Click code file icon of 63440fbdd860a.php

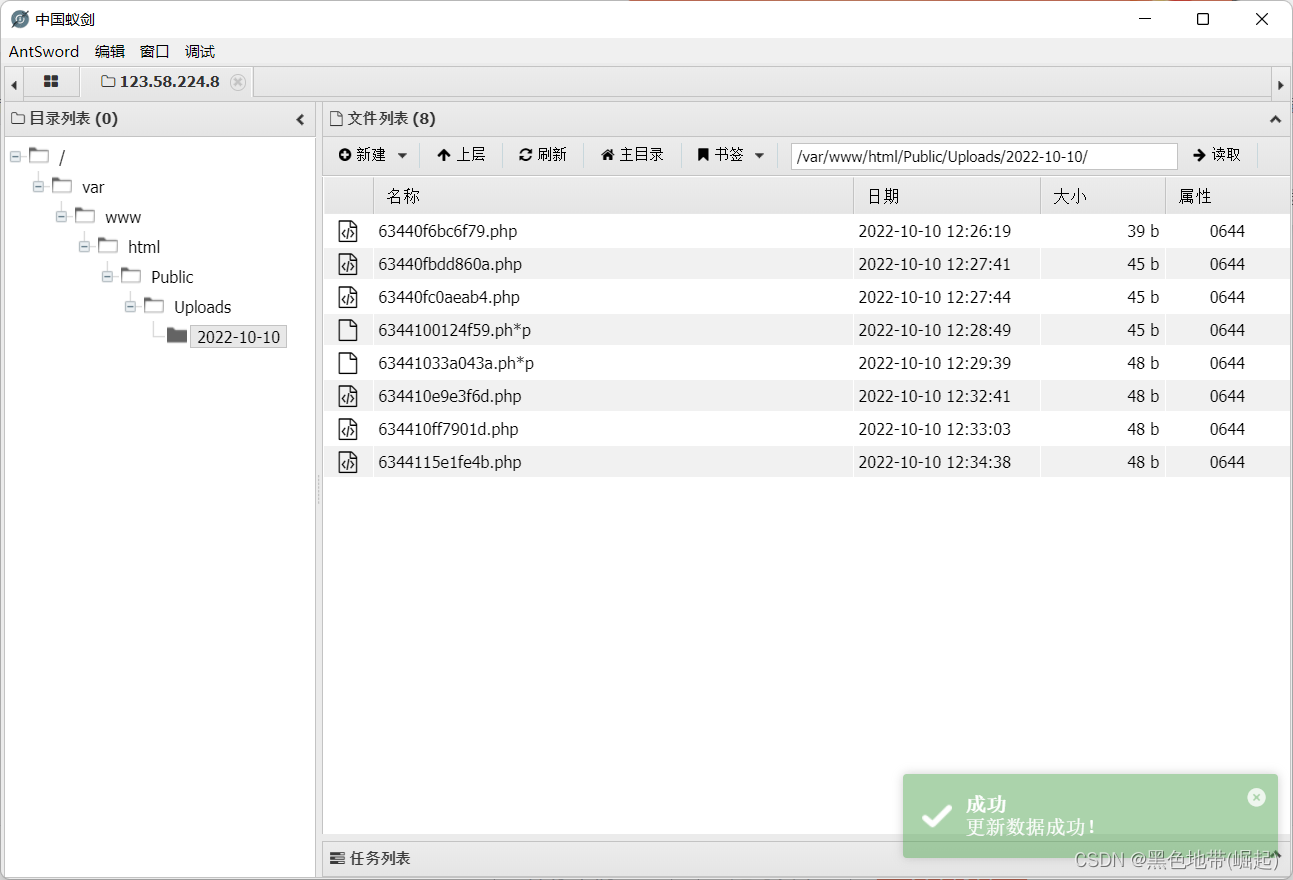point(347,264)
